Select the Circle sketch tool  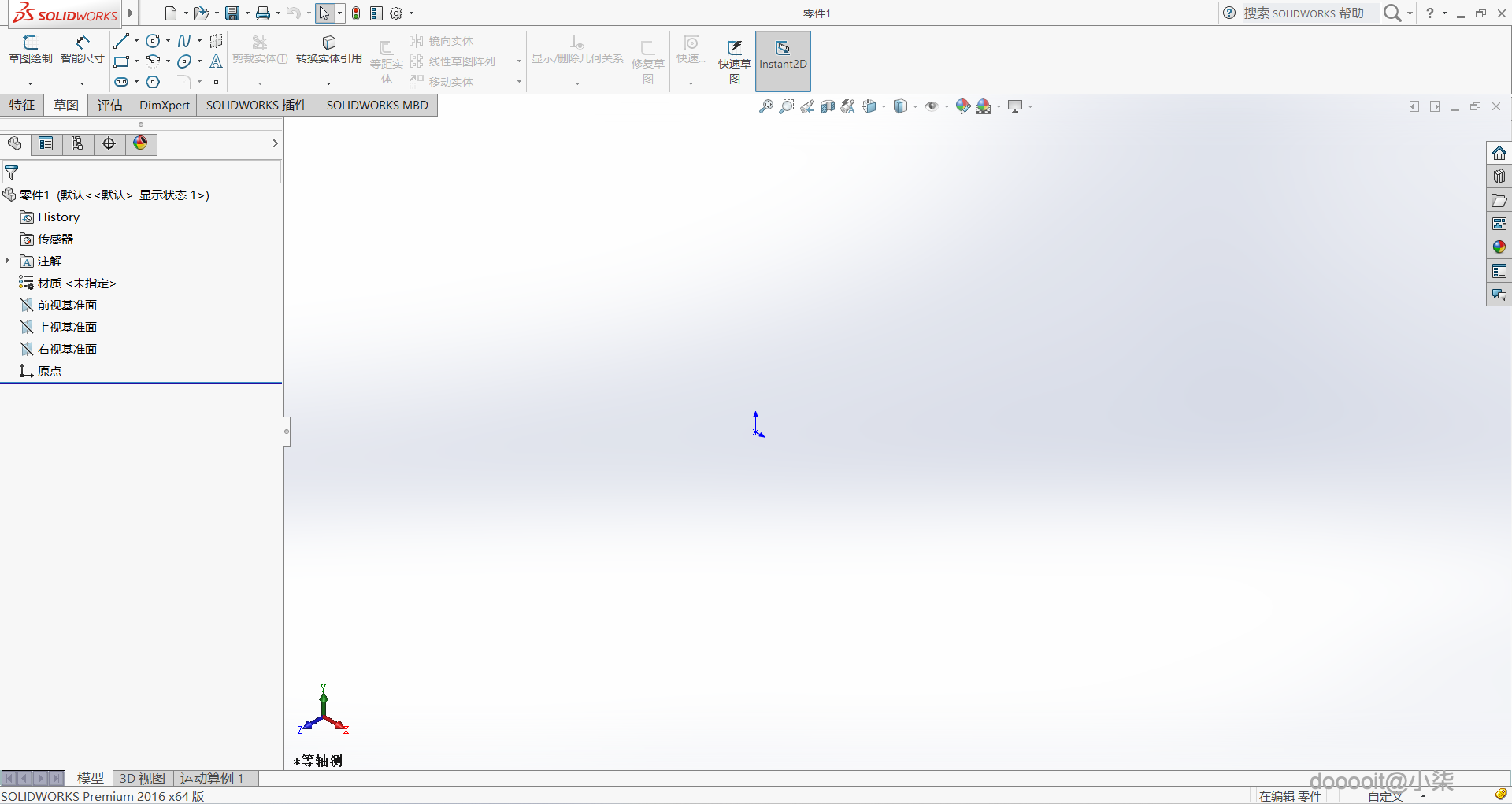pyautogui.click(x=154, y=41)
